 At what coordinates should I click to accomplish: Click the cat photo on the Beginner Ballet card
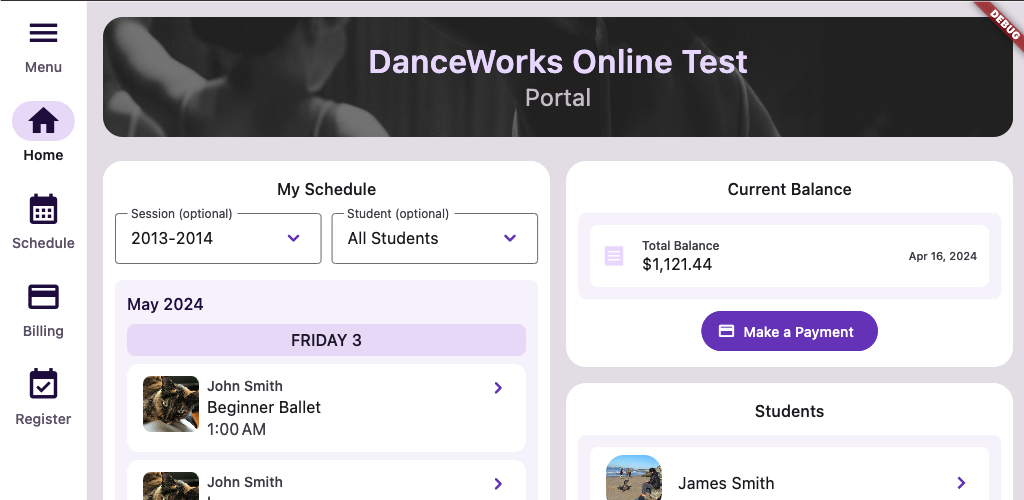click(x=171, y=404)
